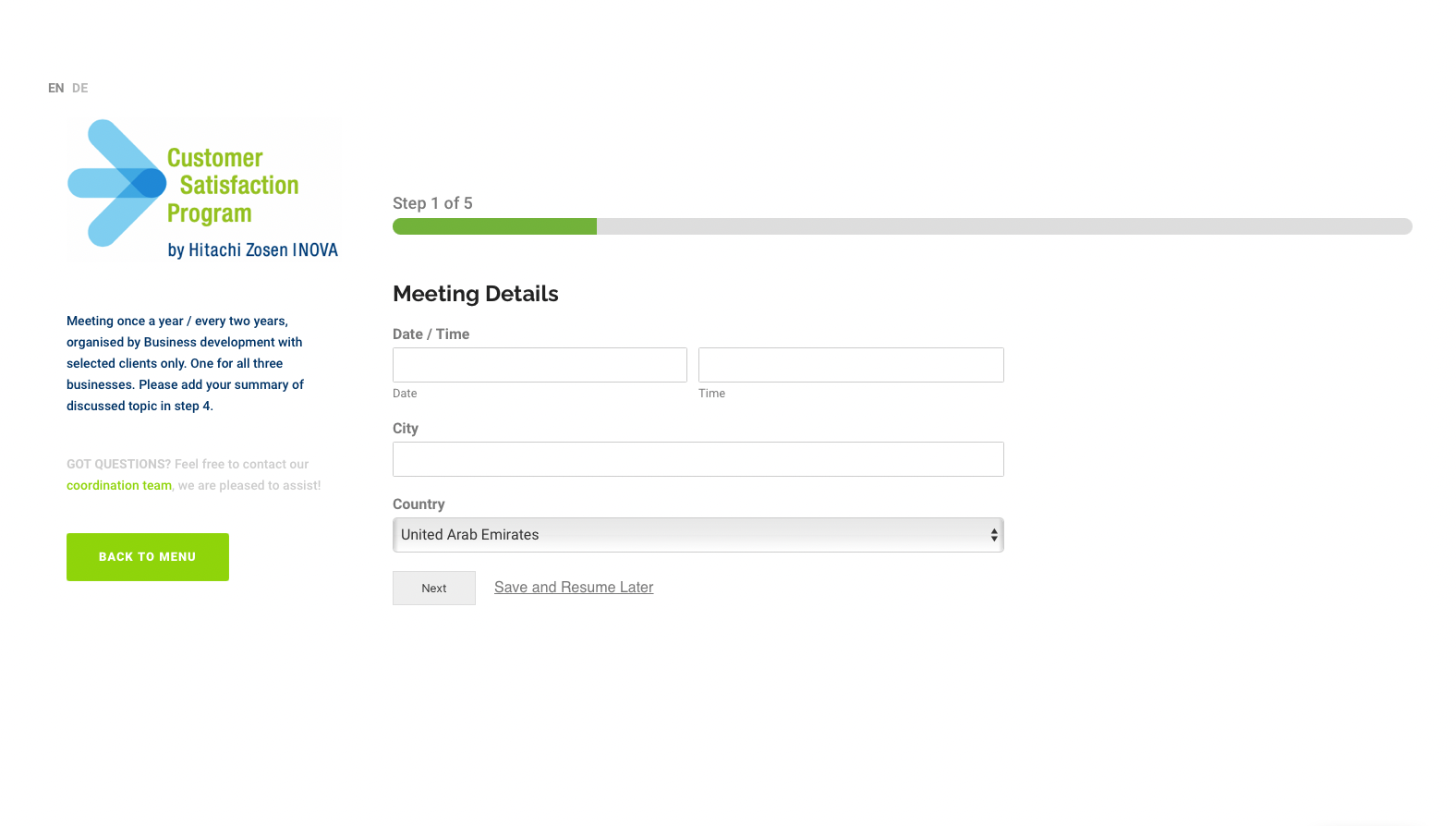Switch language to EN
This screenshot has width=1456, height=826.
[55, 89]
